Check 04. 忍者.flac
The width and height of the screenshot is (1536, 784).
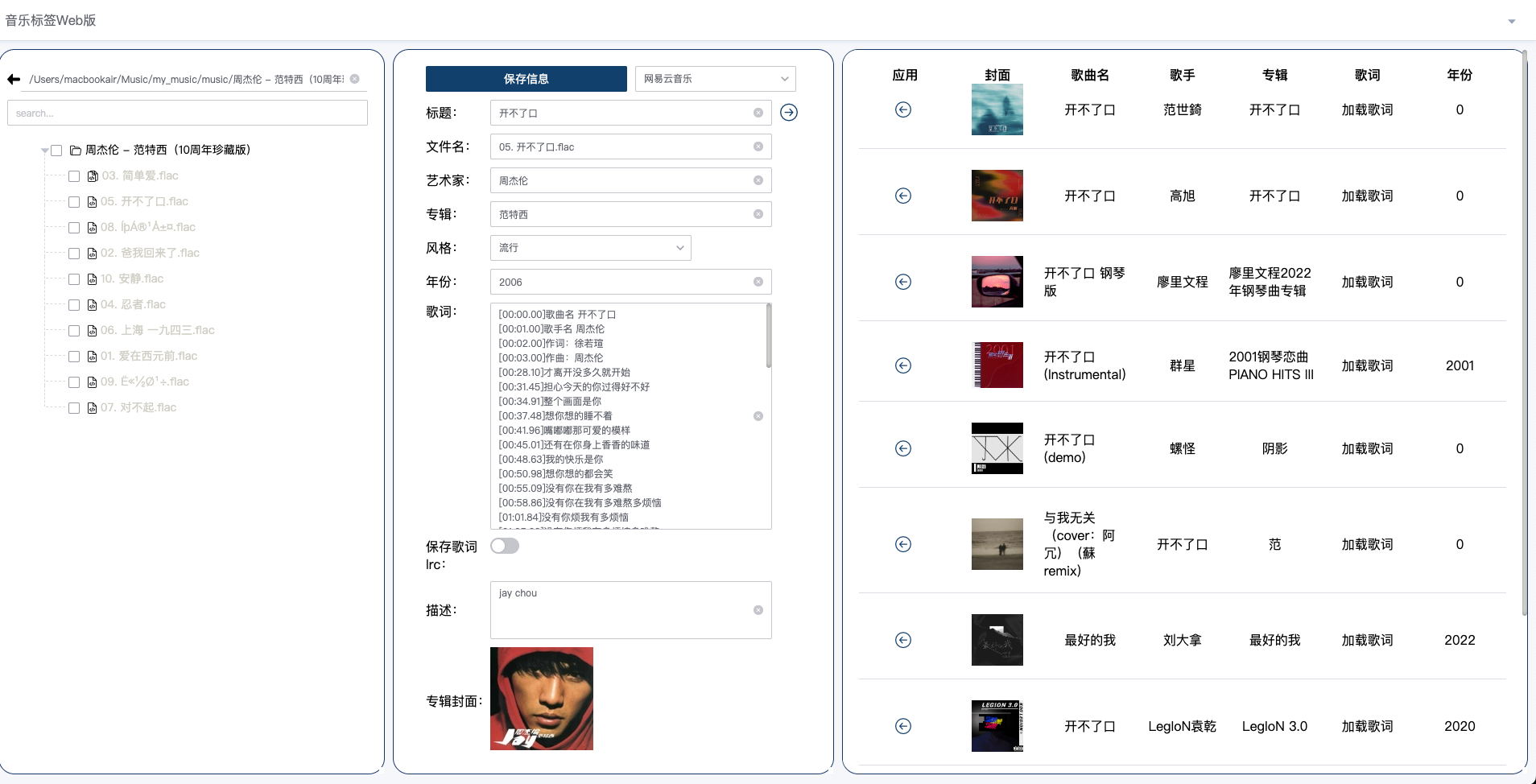tap(74, 305)
